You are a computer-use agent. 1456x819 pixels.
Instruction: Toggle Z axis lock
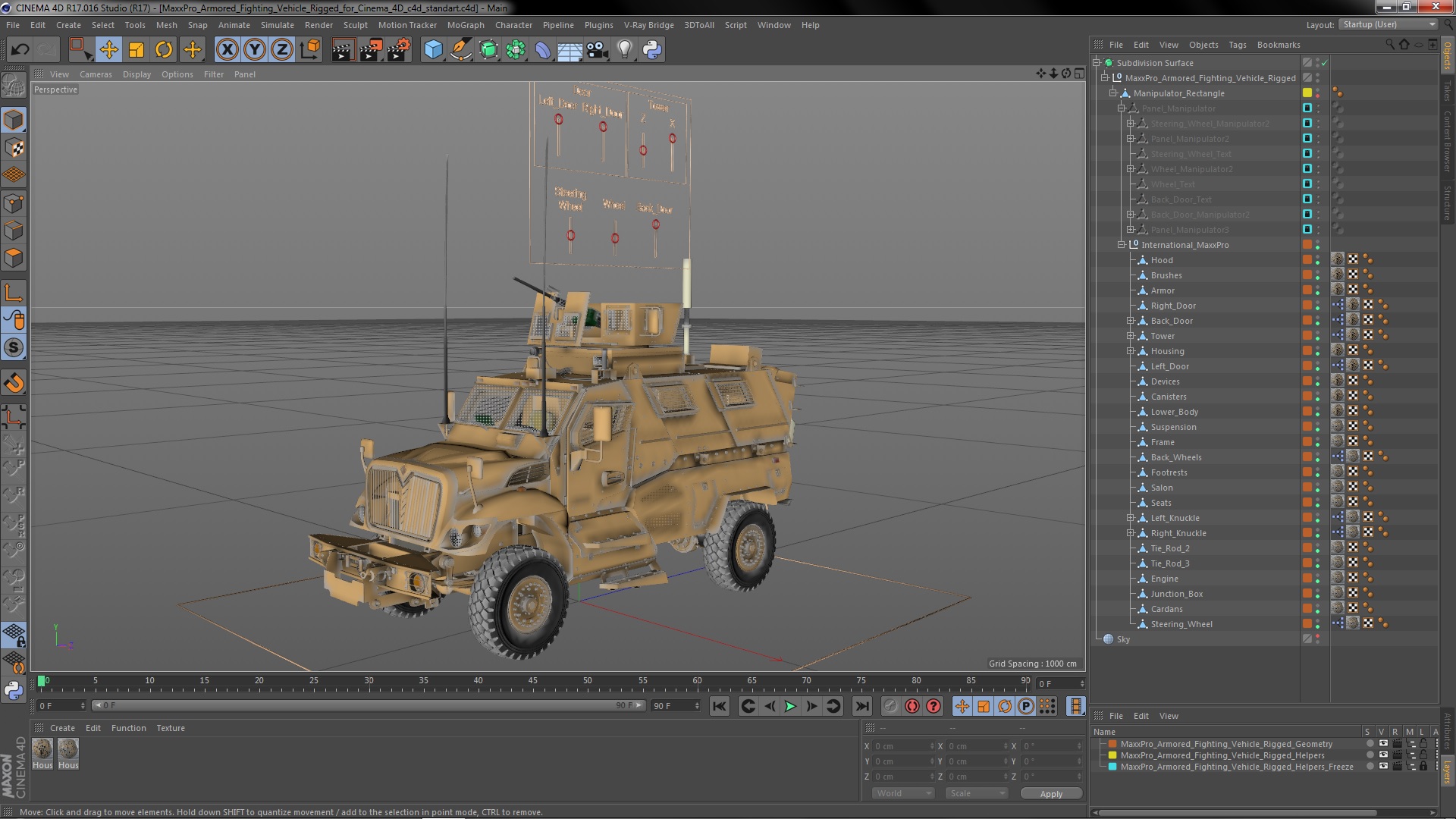pyautogui.click(x=282, y=50)
